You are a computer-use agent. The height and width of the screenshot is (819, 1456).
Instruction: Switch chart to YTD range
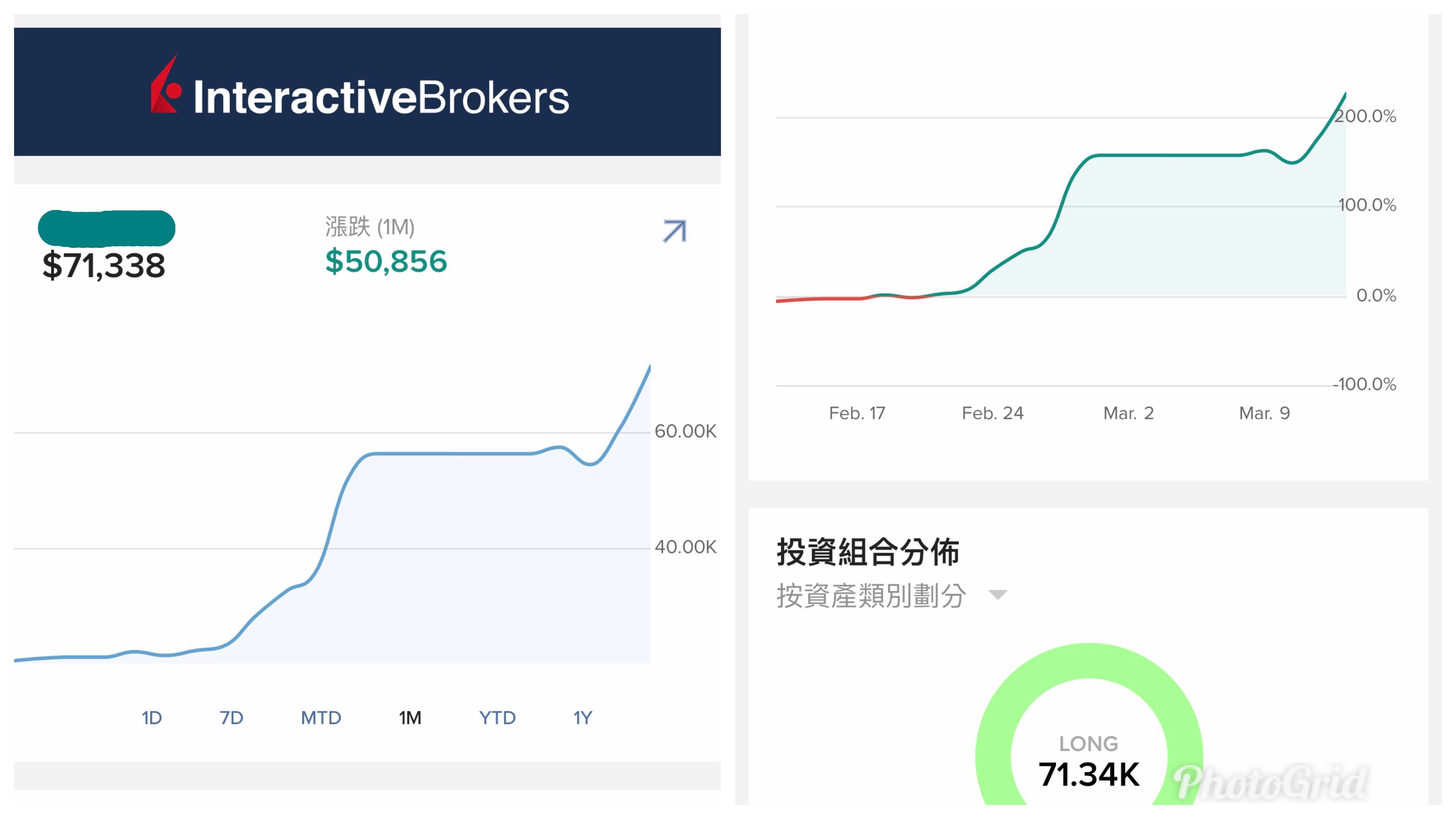pyautogui.click(x=497, y=717)
